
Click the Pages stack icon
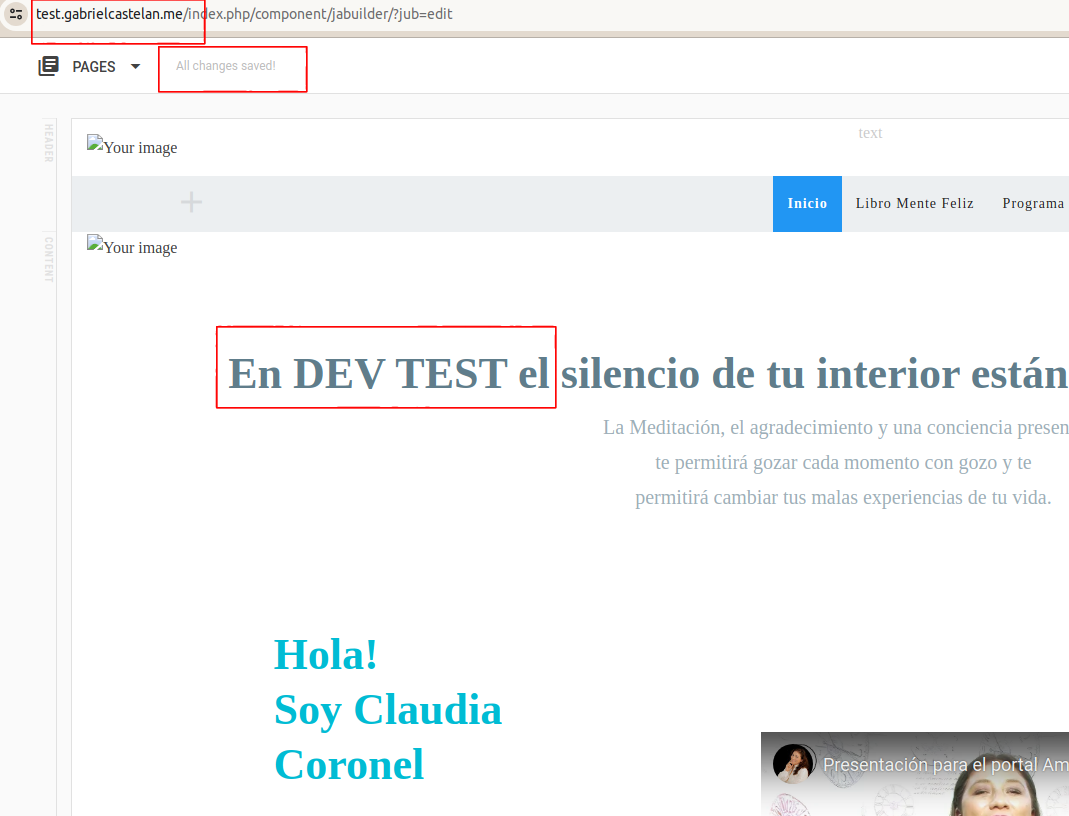click(x=48, y=66)
